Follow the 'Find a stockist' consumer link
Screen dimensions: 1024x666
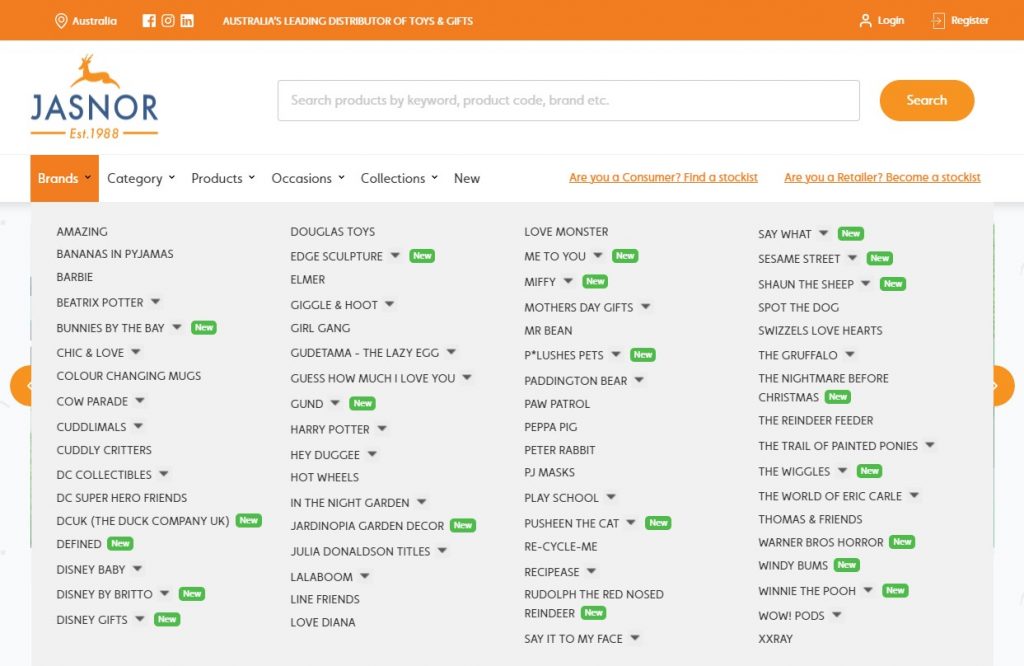pyautogui.click(x=663, y=178)
